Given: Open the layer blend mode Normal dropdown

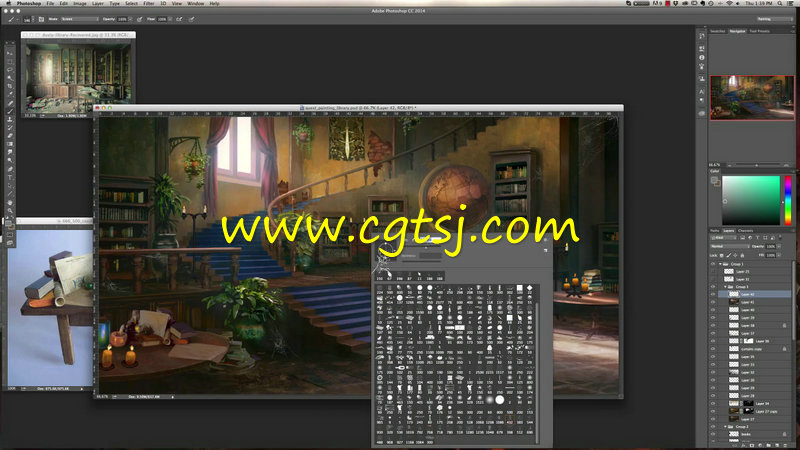Looking at the screenshot, I should (730, 246).
